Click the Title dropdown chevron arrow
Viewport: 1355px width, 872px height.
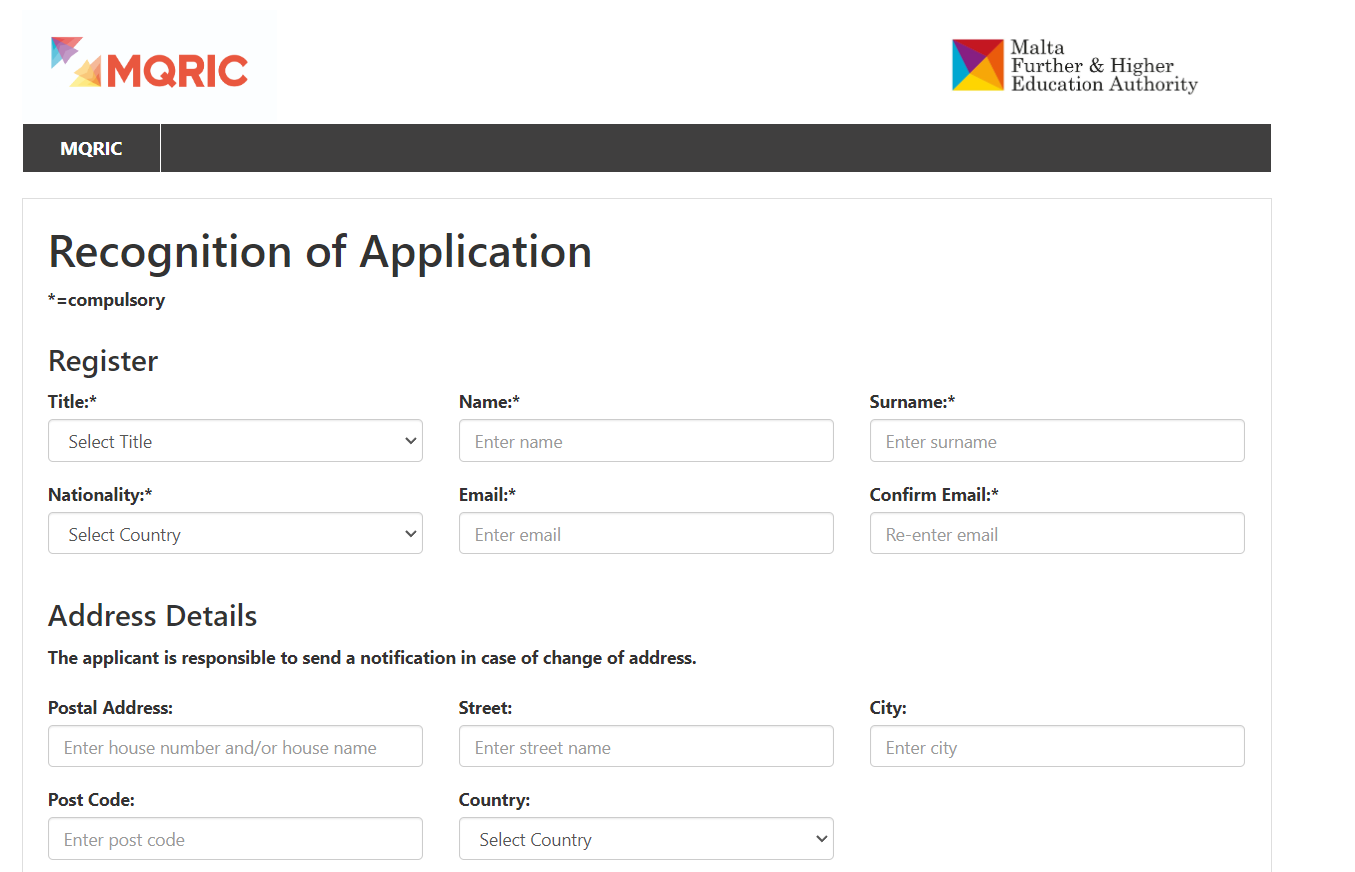(410, 441)
